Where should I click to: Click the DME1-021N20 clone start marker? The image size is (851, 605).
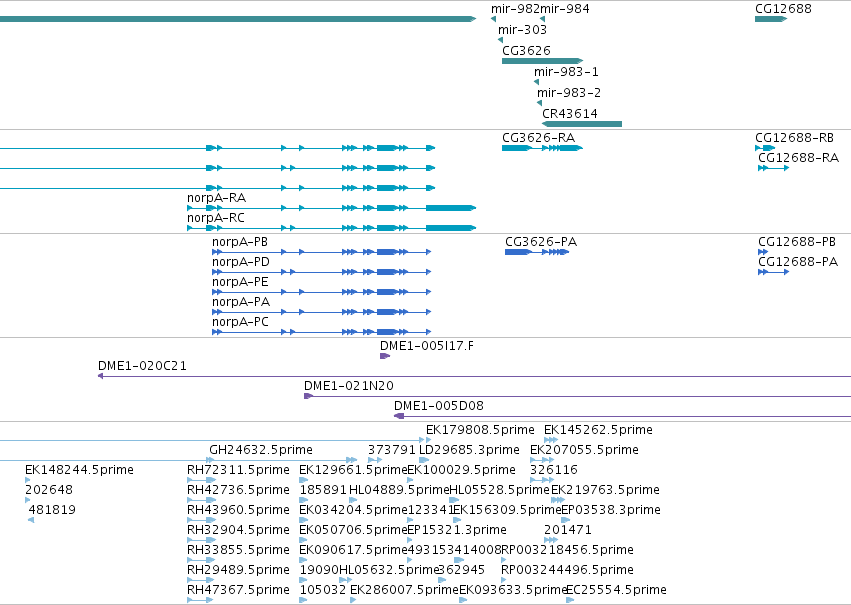[308, 396]
